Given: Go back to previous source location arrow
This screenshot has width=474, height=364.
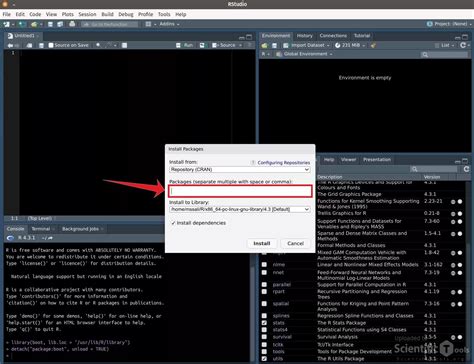Looking at the screenshot, I should click(10, 45).
